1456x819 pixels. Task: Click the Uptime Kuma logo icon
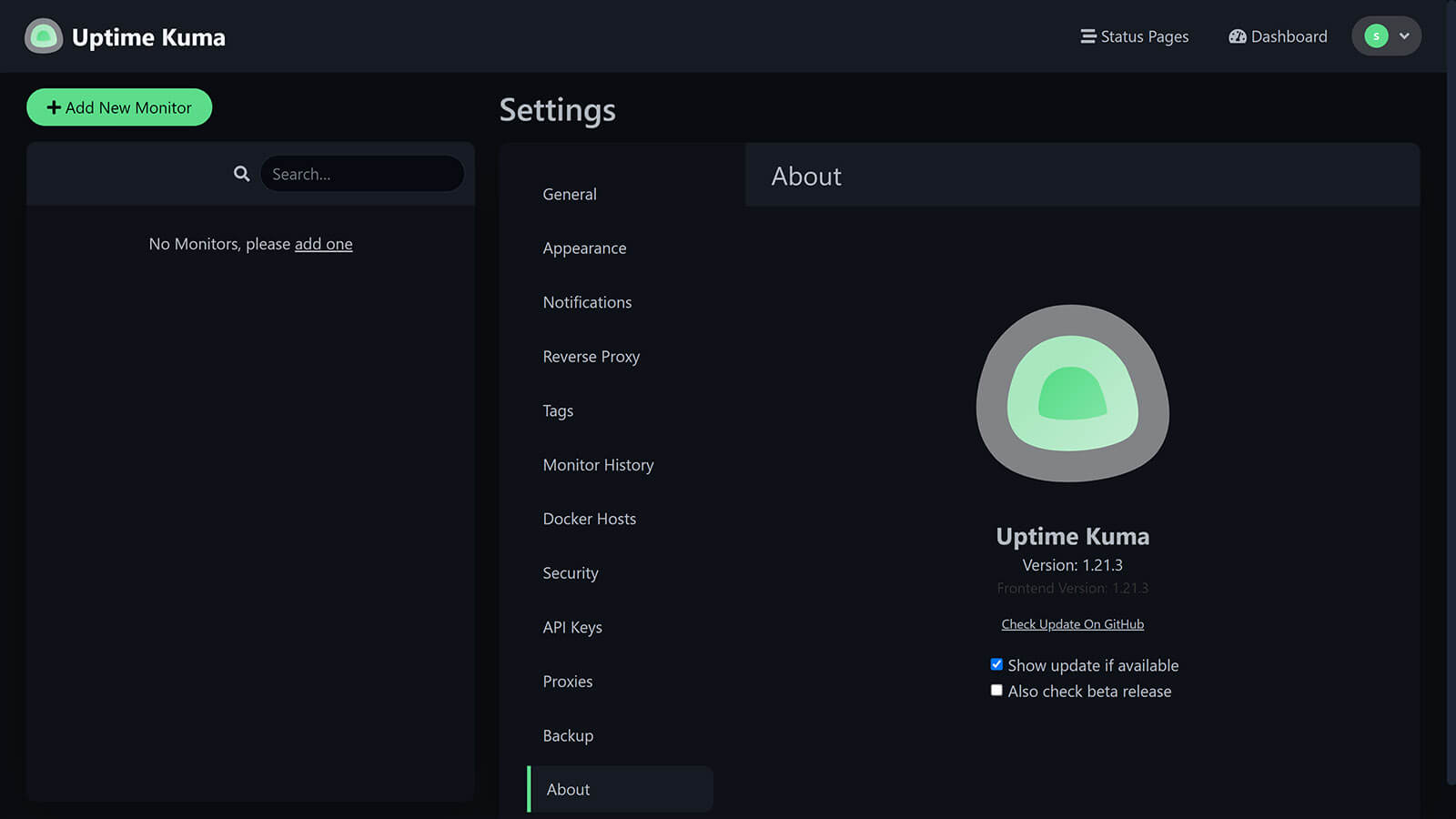43,36
